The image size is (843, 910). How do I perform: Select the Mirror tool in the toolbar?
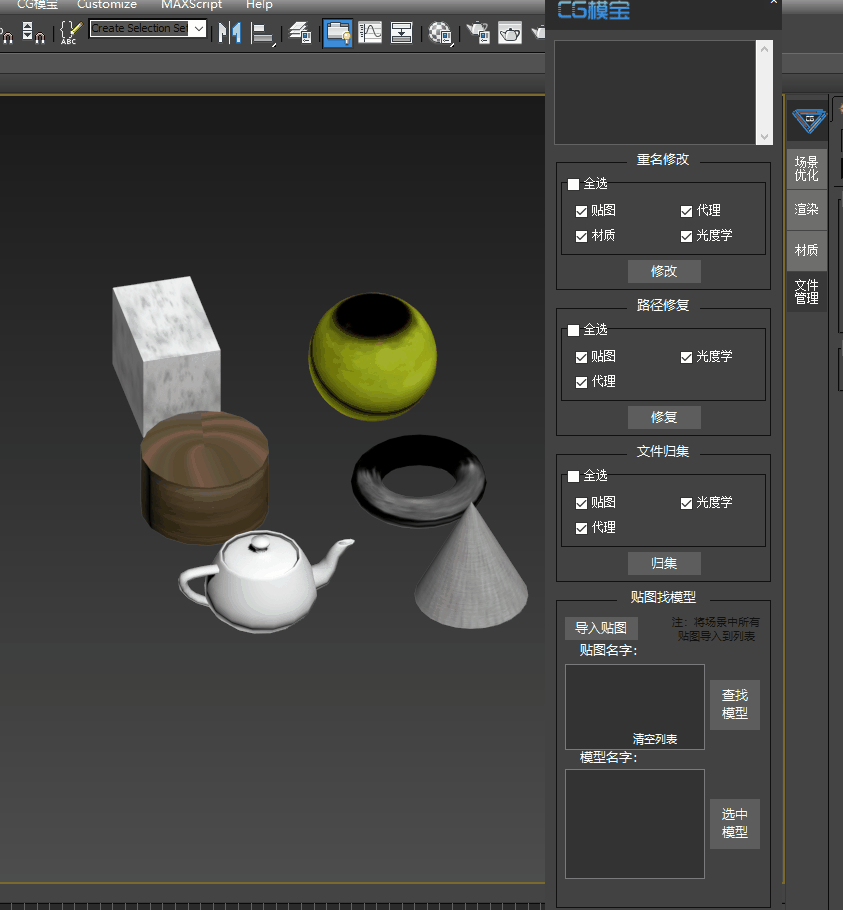232,33
